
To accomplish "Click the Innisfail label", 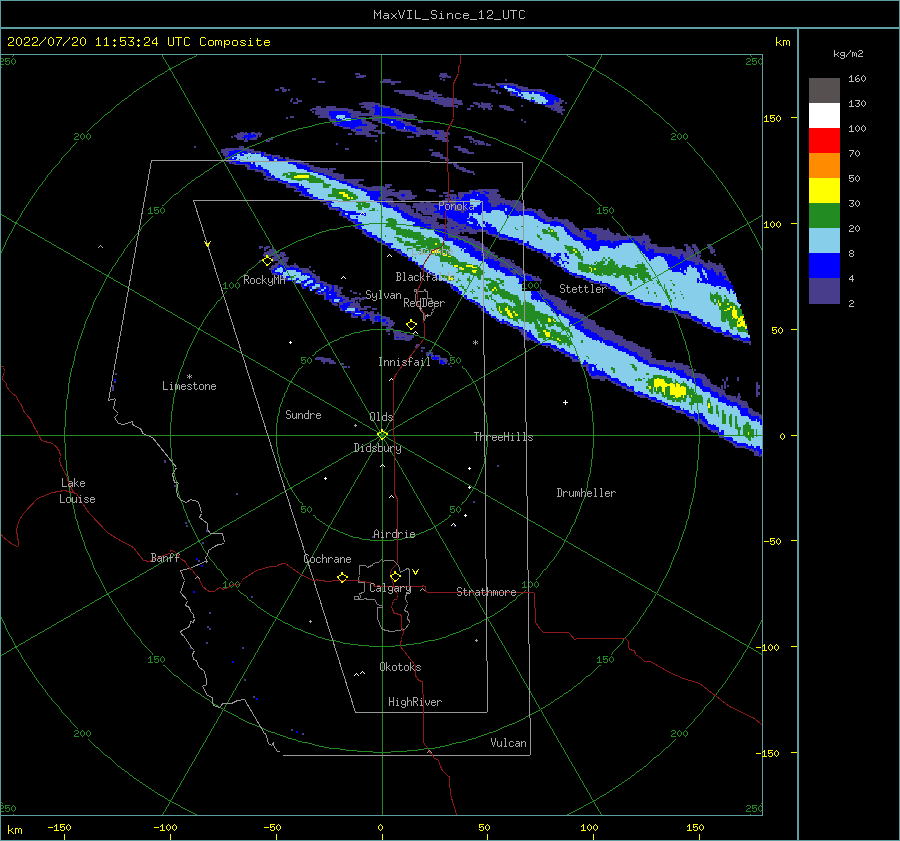I will pos(404,362).
